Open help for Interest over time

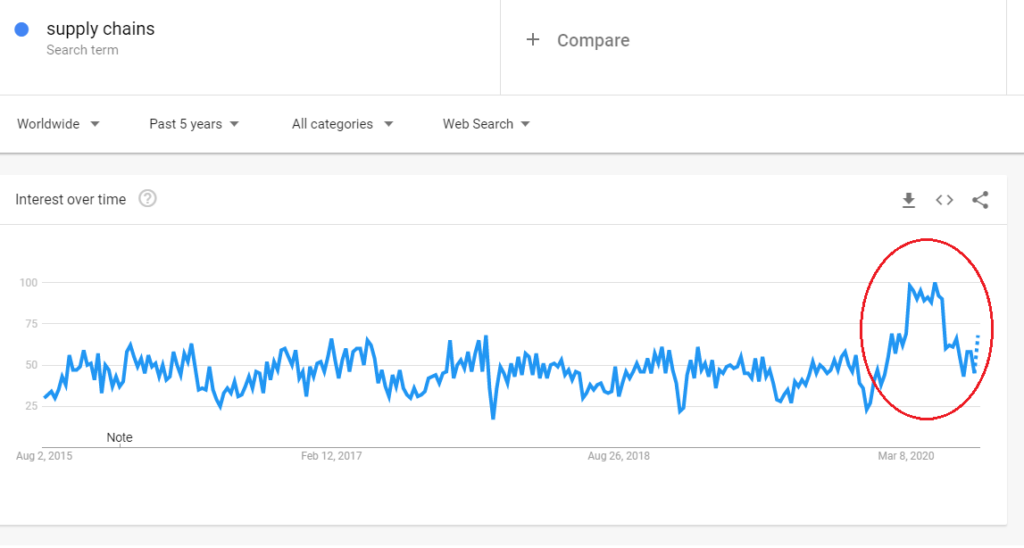[x=148, y=199]
